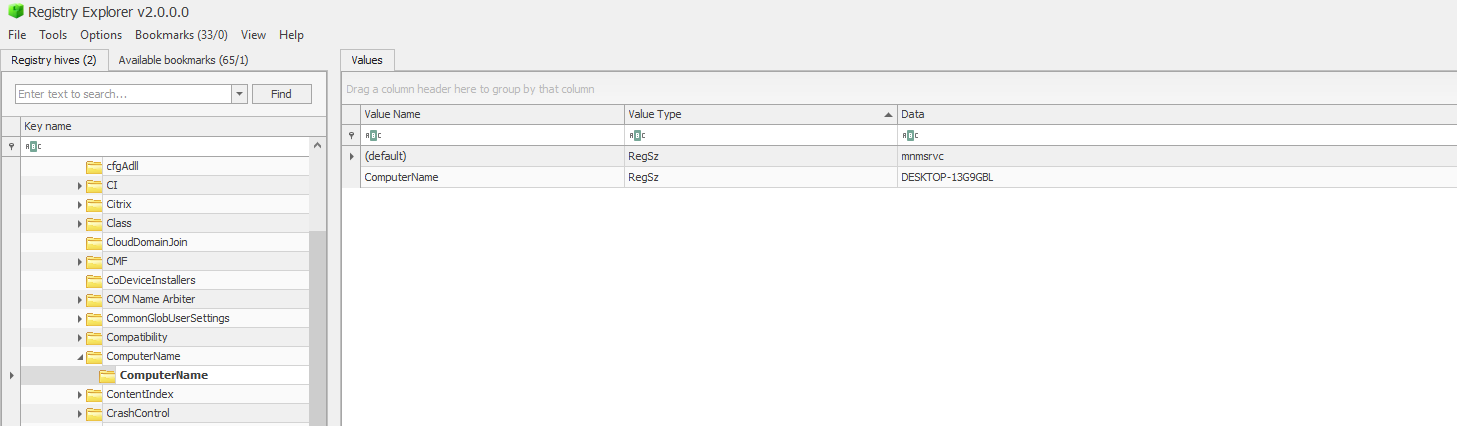Click the Value Name column filter icon
The width and height of the screenshot is (1457, 426).
click(372, 135)
